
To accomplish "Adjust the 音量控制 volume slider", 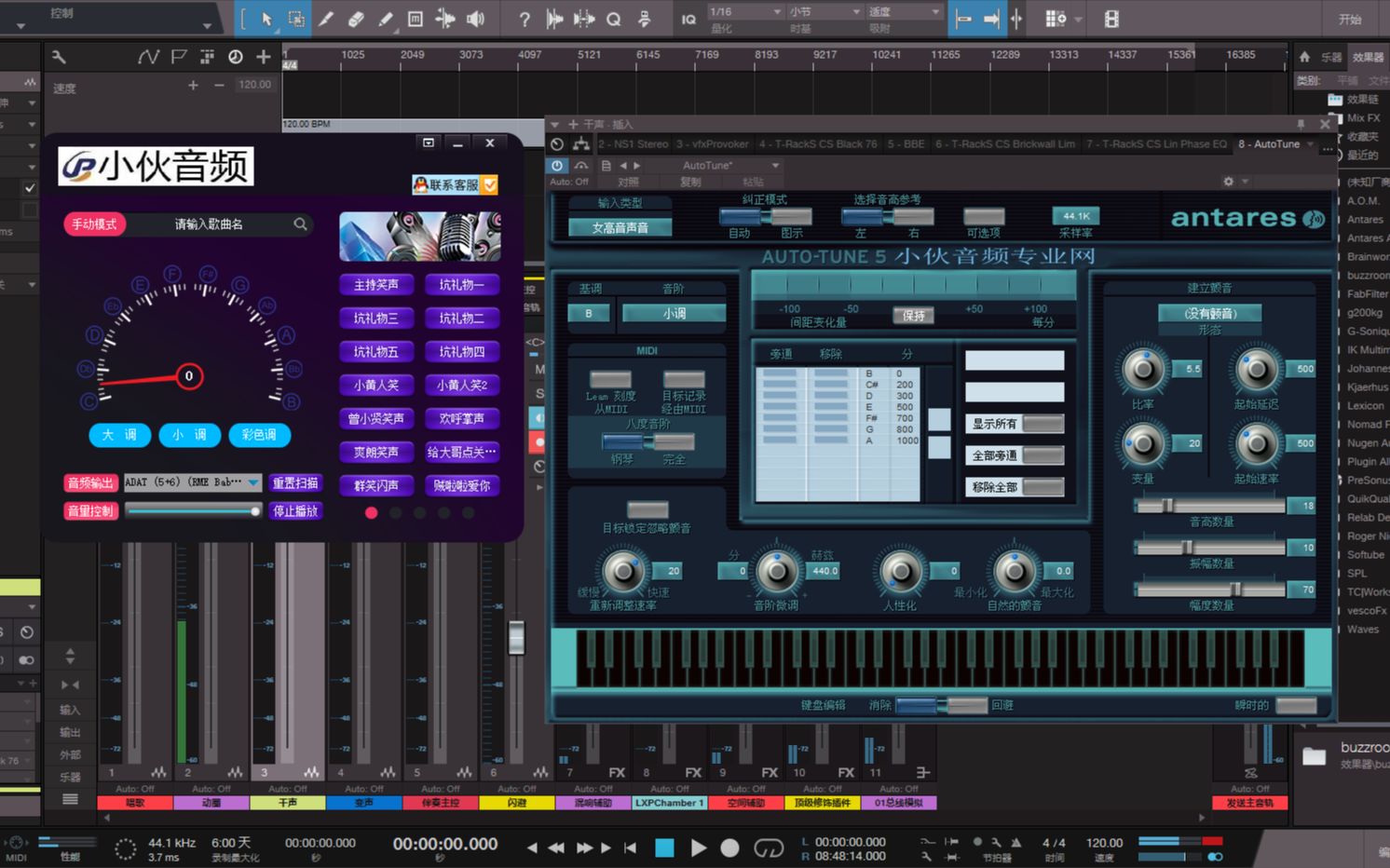I will pyautogui.click(x=193, y=510).
